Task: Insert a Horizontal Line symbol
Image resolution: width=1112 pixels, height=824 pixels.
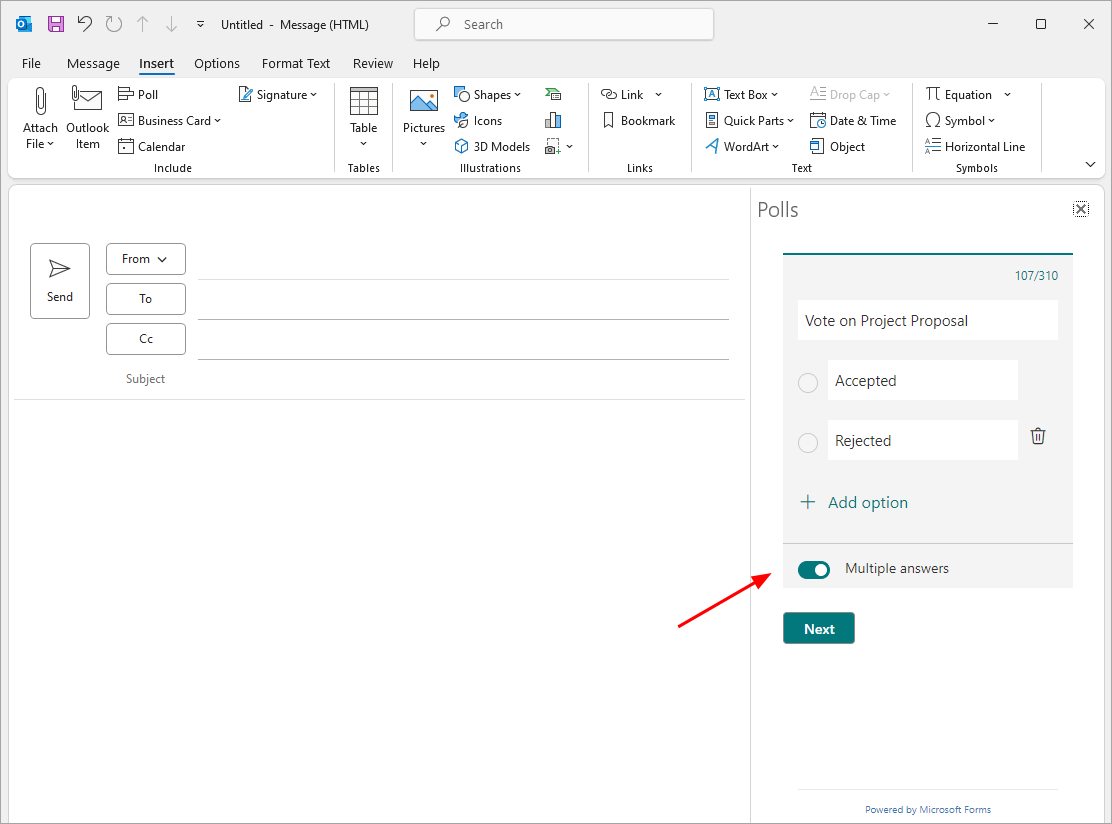Action: [x=975, y=146]
